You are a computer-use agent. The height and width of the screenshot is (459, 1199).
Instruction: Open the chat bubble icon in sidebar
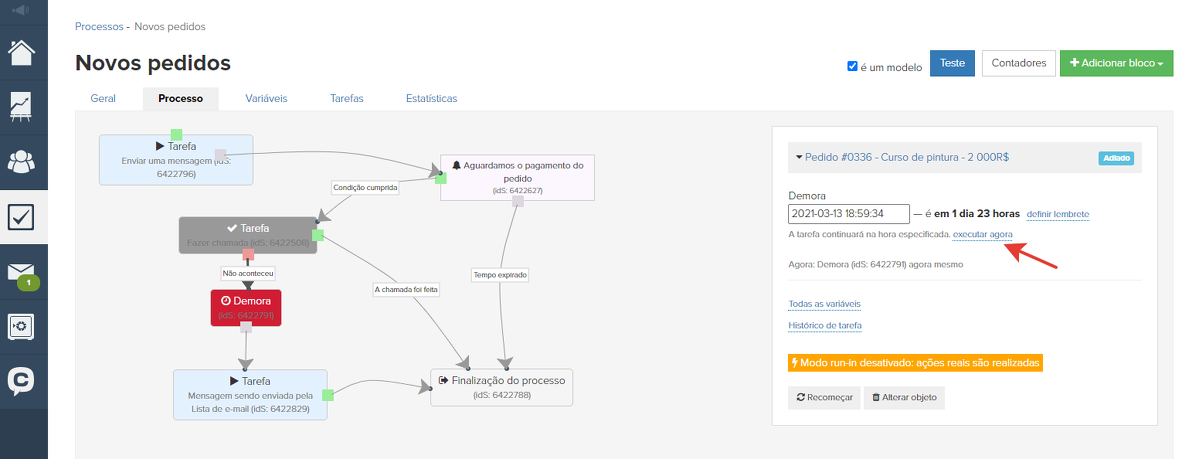(23, 381)
